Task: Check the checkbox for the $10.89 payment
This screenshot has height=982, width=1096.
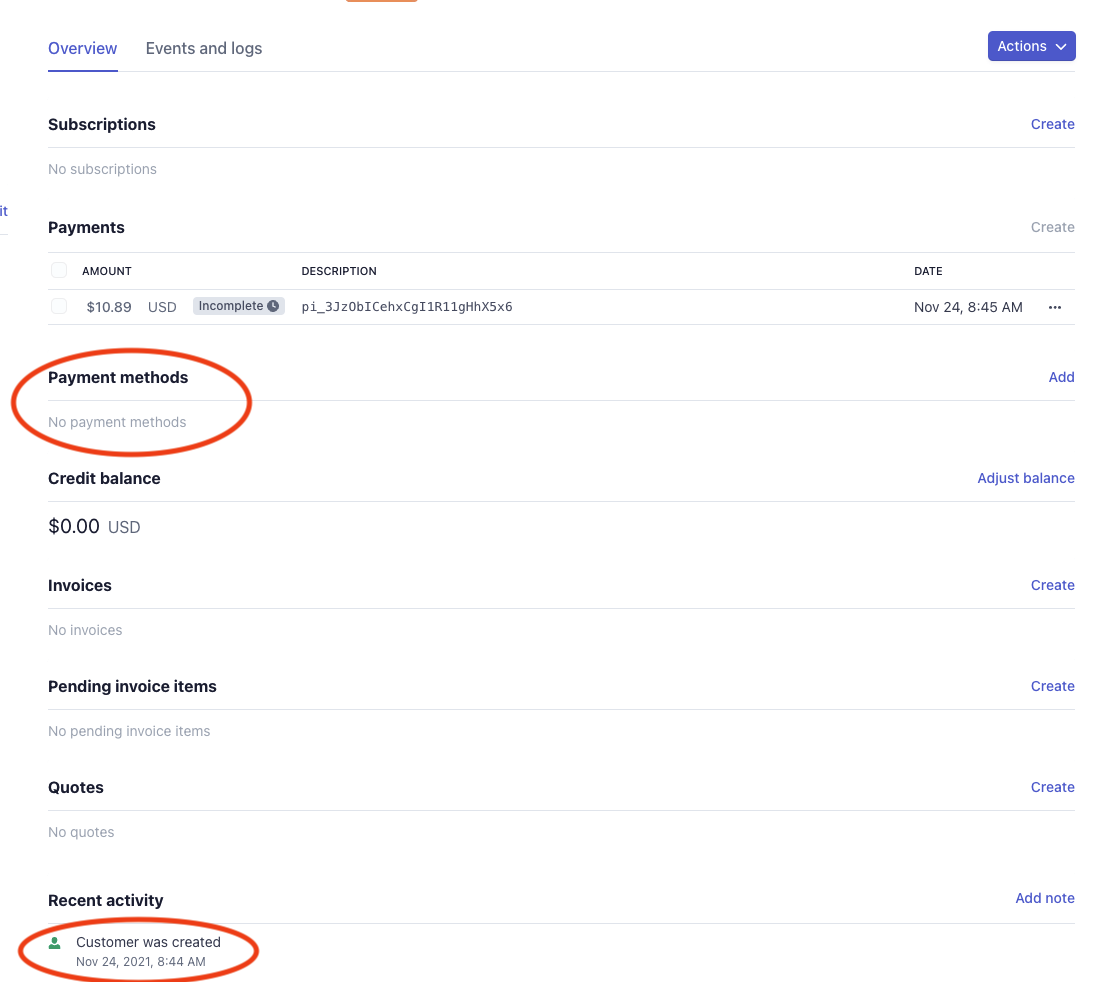Action: (x=59, y=306)
